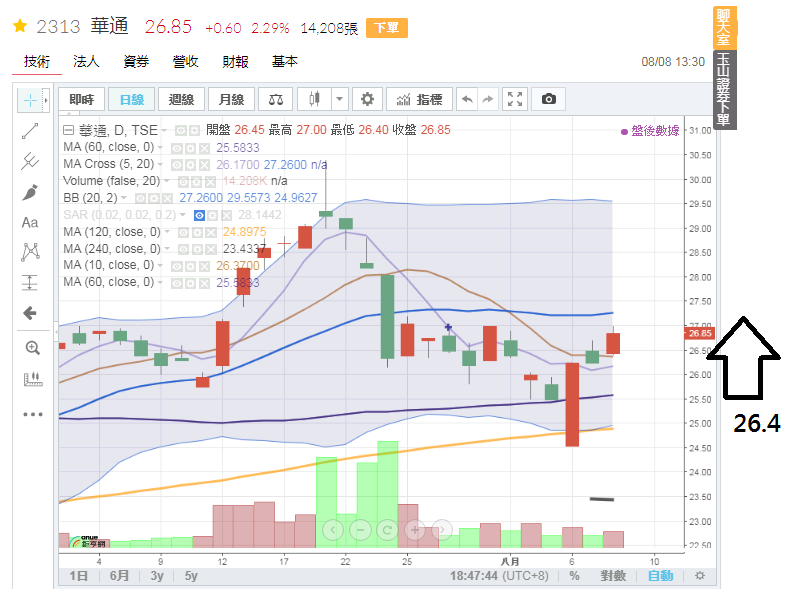Open the 指標 indicators menu

[x=419, y=99]
